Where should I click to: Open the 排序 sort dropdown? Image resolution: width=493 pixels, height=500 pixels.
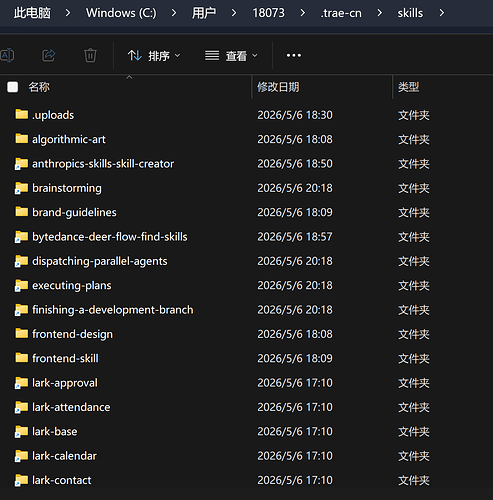pos(154,56)
